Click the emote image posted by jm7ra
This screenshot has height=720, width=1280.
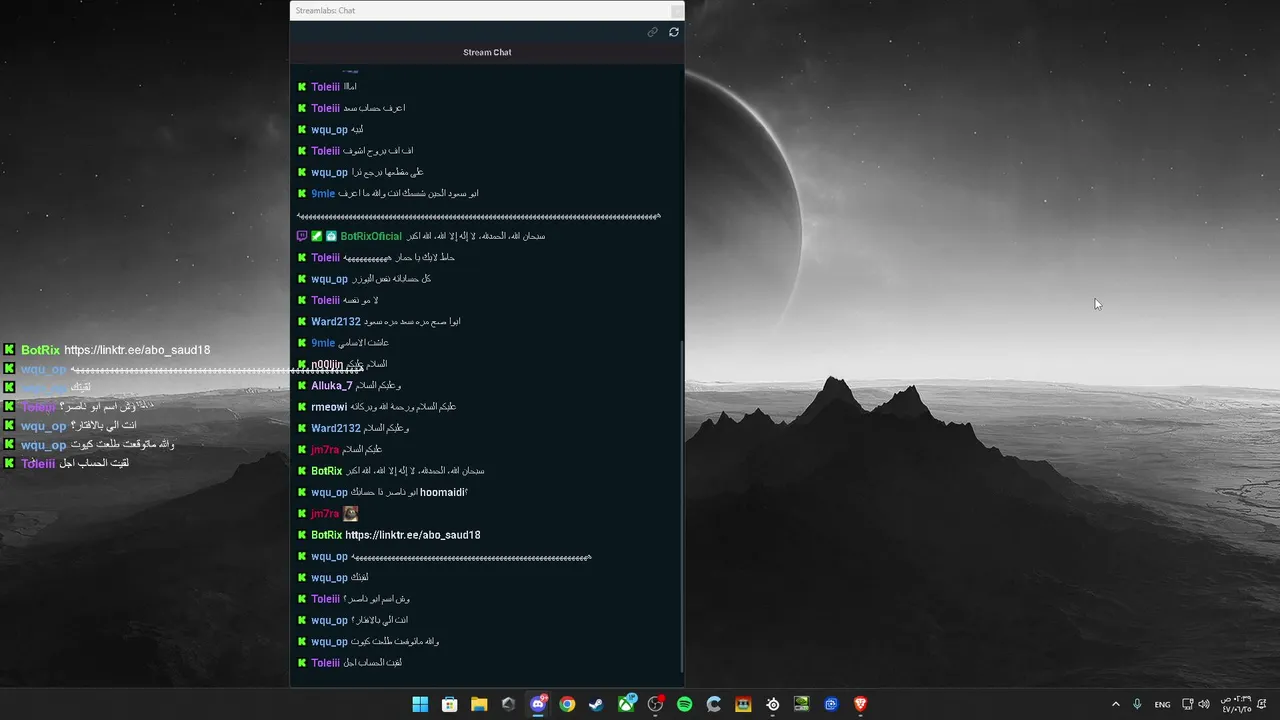tap(350, 513)
